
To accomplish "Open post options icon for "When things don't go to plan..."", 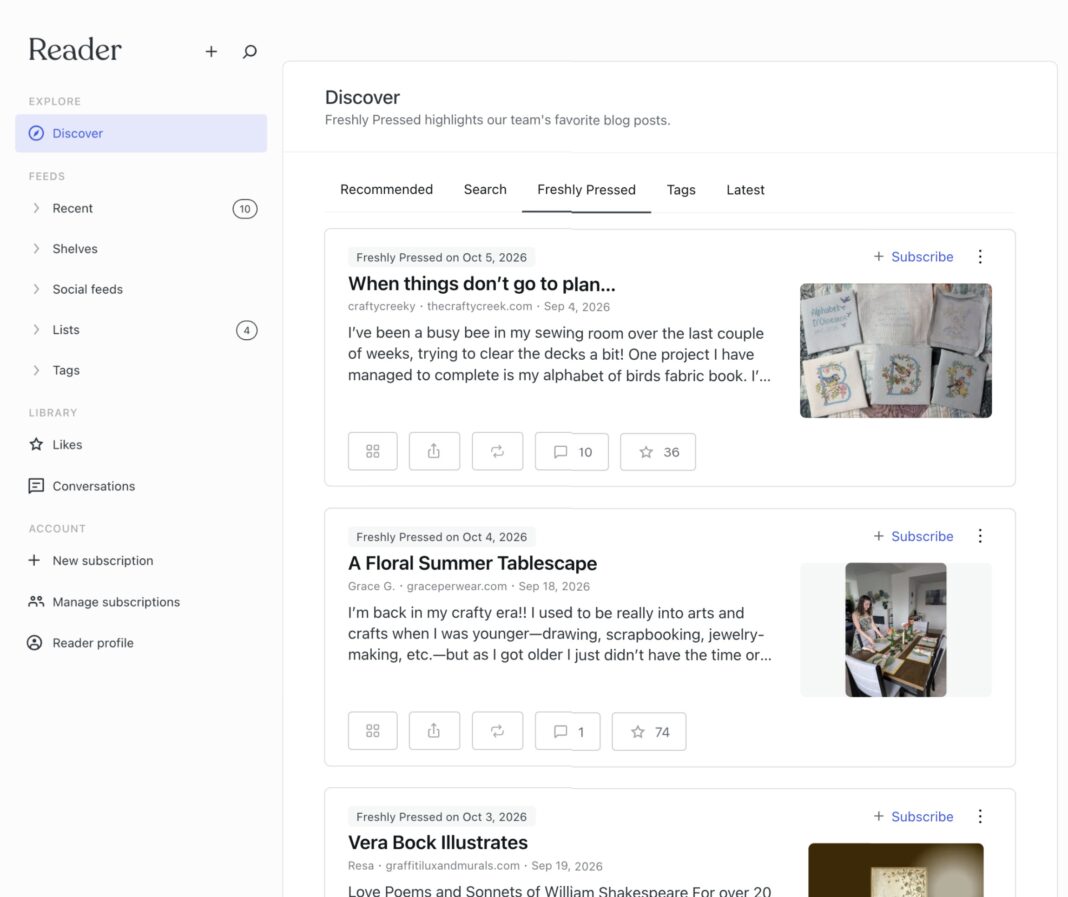I will (373, 452).
